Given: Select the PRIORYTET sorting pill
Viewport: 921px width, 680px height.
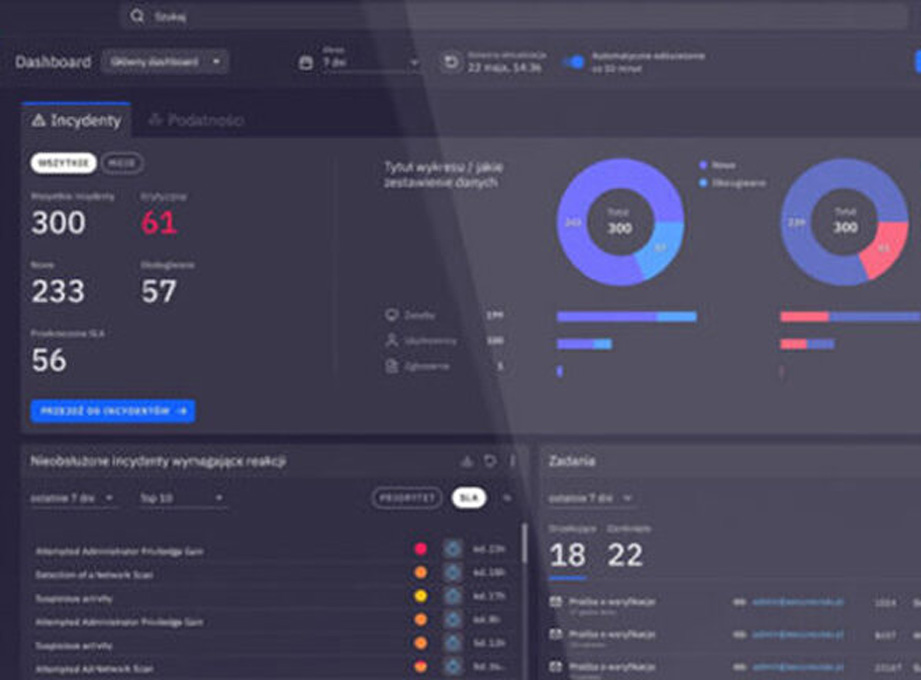Looking at the screenshot, I should click(406, 498).
